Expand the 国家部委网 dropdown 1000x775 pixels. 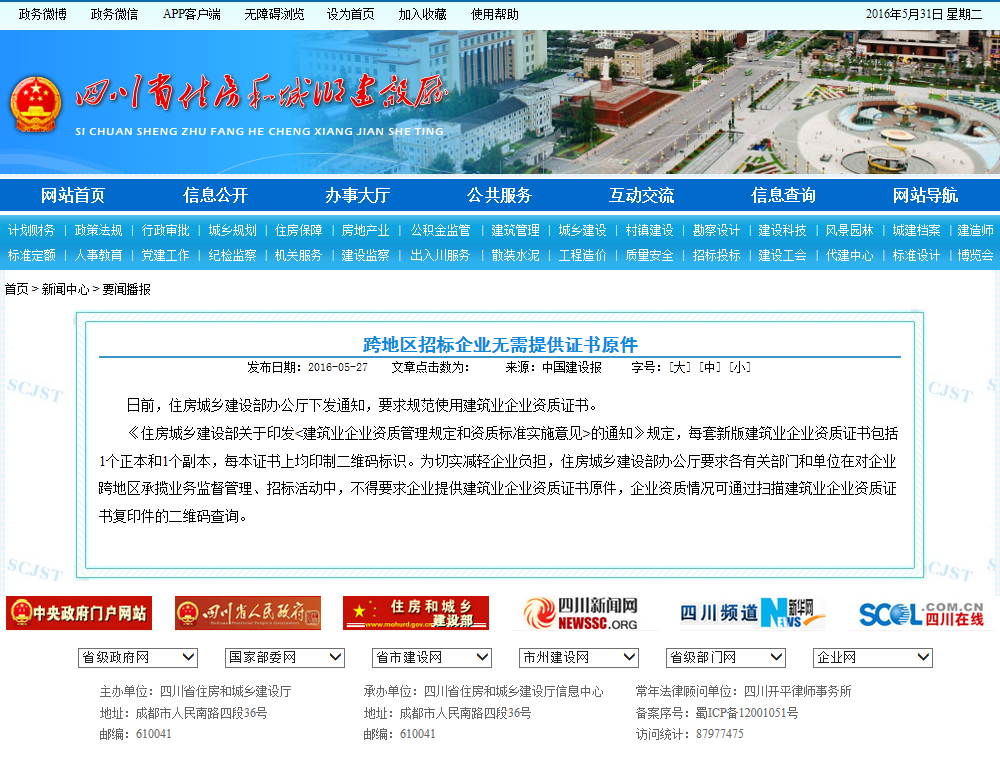coord(285,657)
